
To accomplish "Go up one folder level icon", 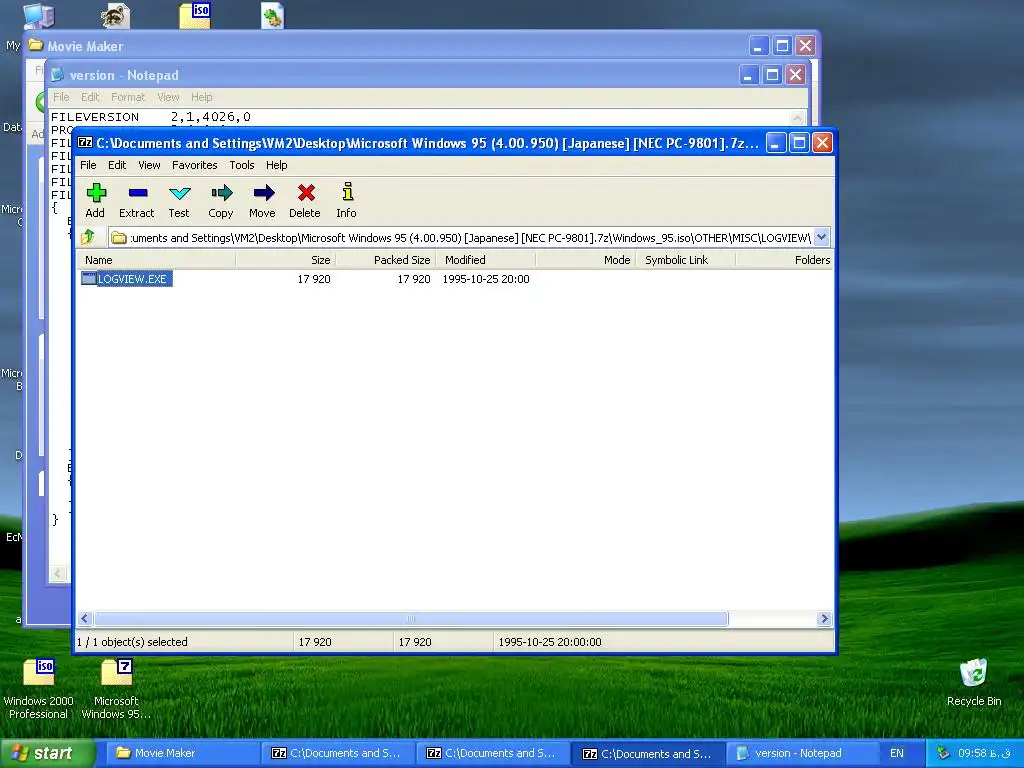I will [x=88, y=237].
